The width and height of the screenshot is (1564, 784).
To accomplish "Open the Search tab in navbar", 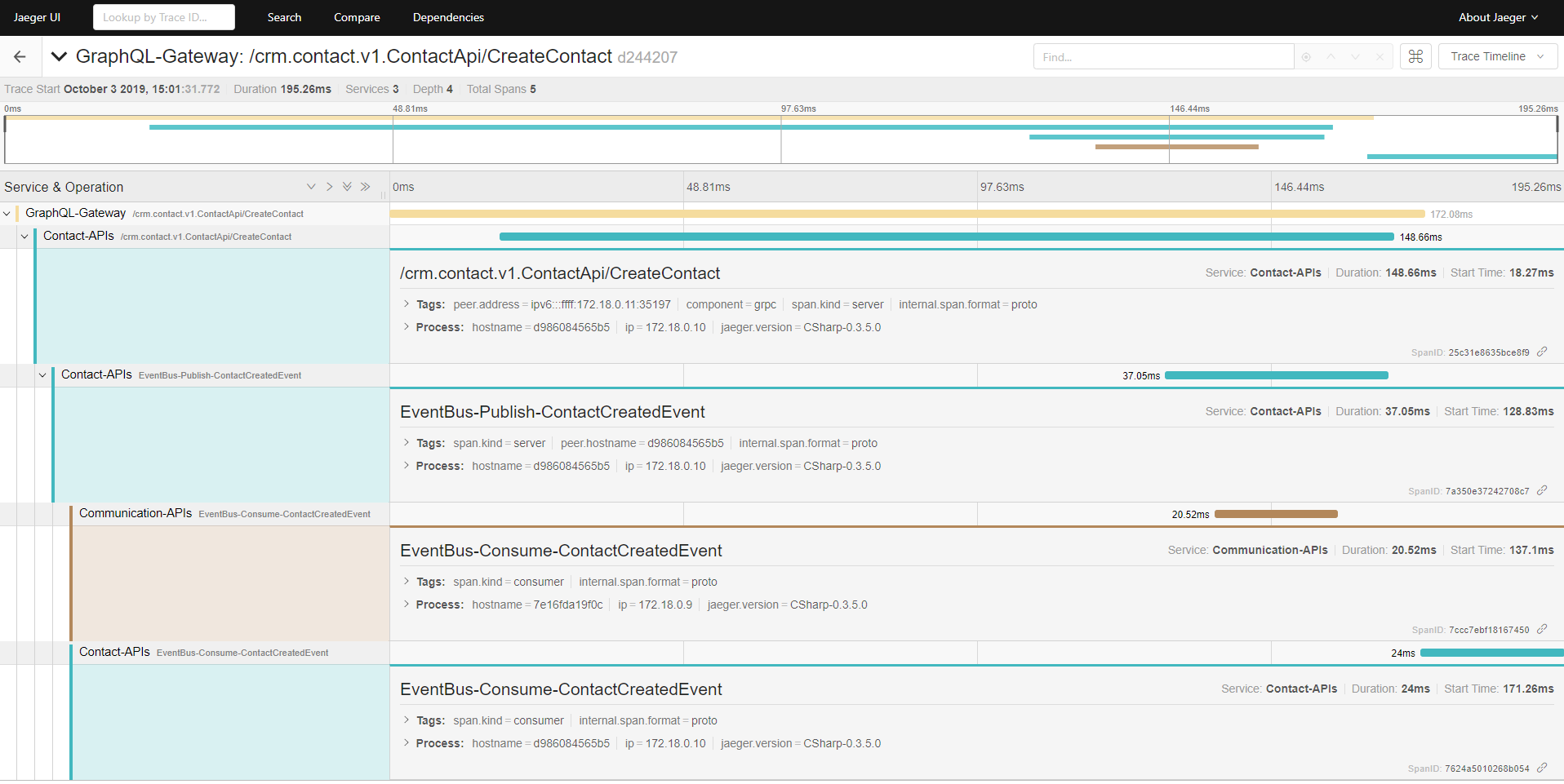I will click(284, 17).
